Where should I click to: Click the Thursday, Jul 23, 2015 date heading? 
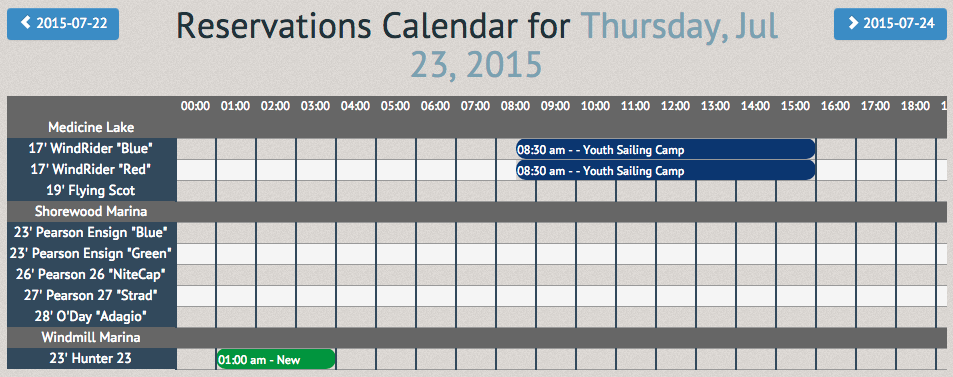click(x=594, y=46)
